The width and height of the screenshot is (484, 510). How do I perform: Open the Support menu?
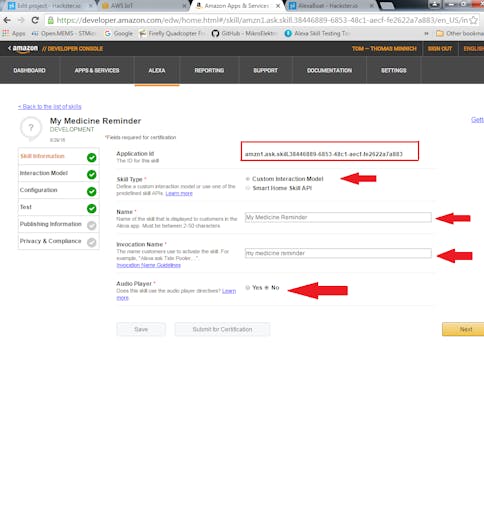click(265, 70)
